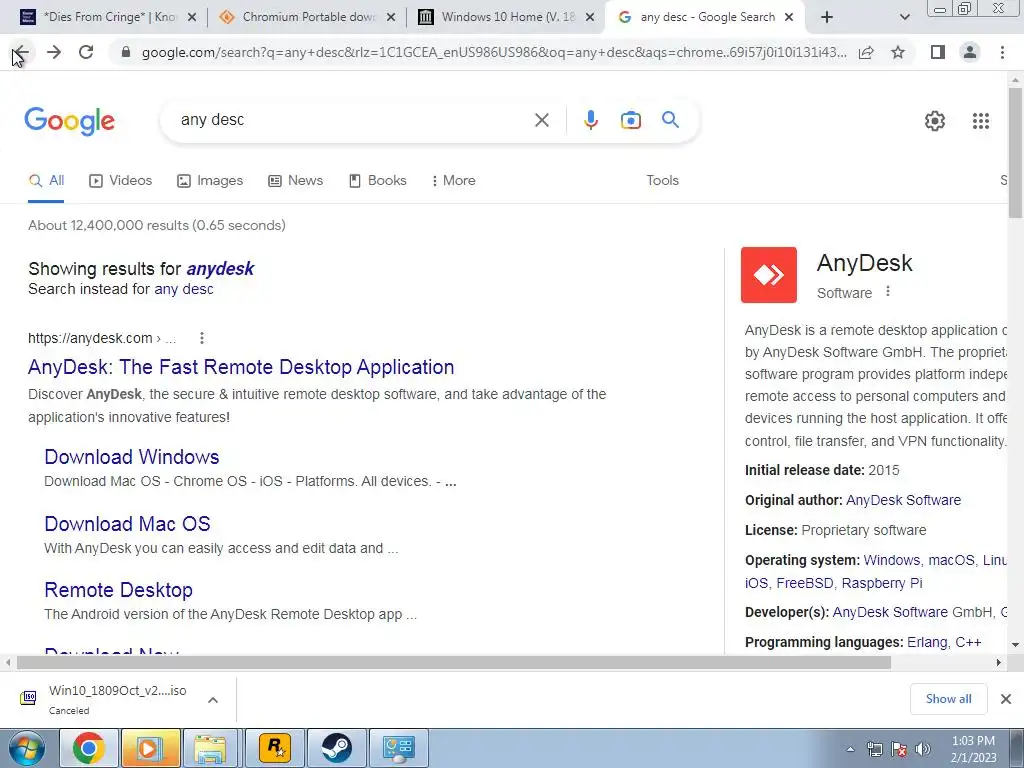Click the Windows operating system link
The width and height of the screenshot is (1024, 768).
(x=891, y=560)
